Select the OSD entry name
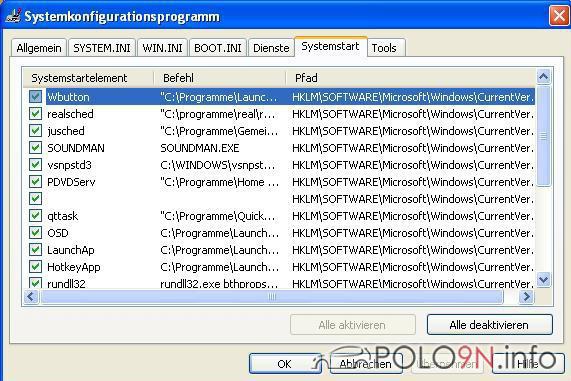This screenshot has width=571, height=381. (x=58, y=233)
